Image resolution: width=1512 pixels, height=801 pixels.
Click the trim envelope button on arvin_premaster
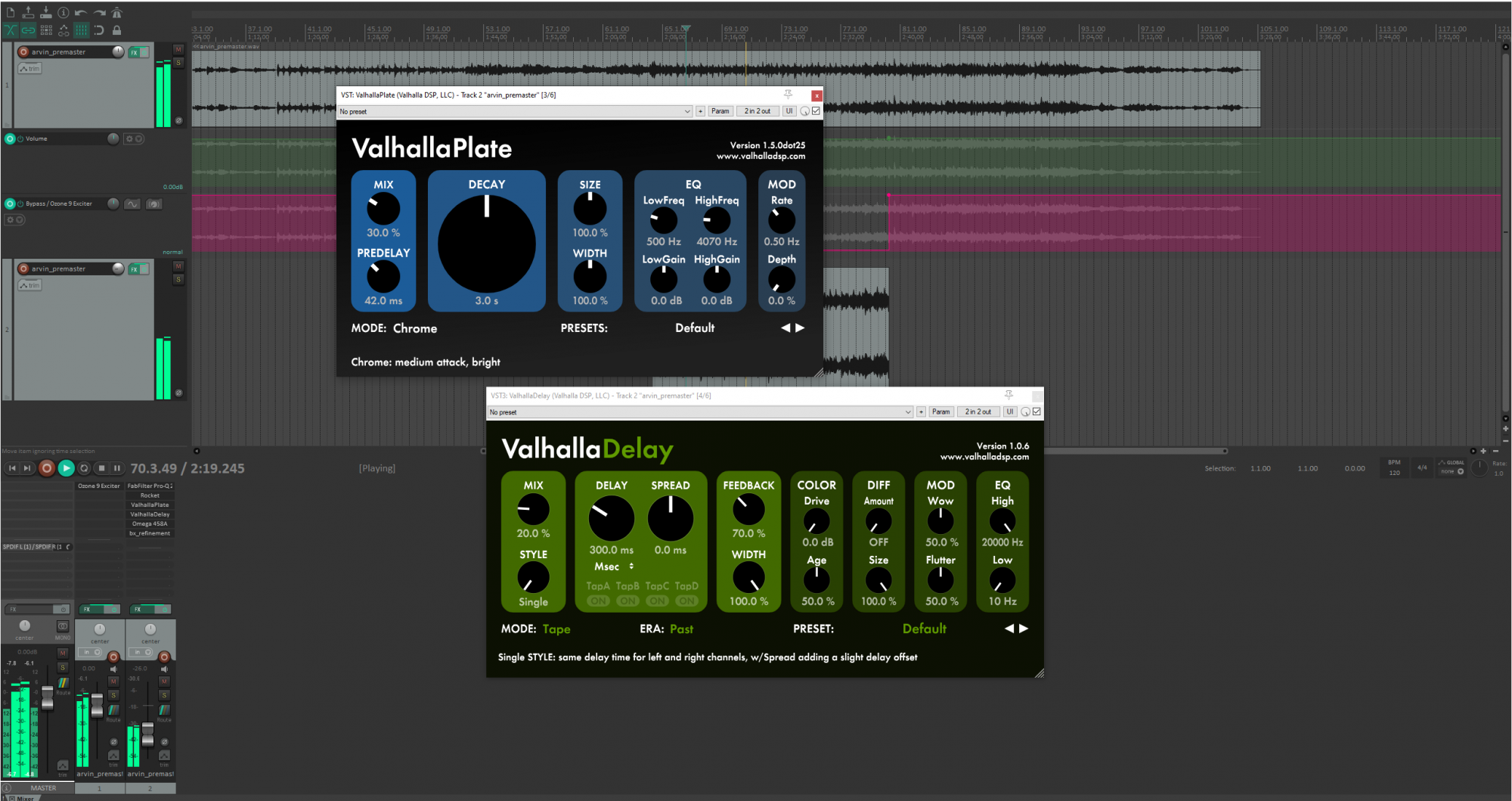[x=30, y=68]
